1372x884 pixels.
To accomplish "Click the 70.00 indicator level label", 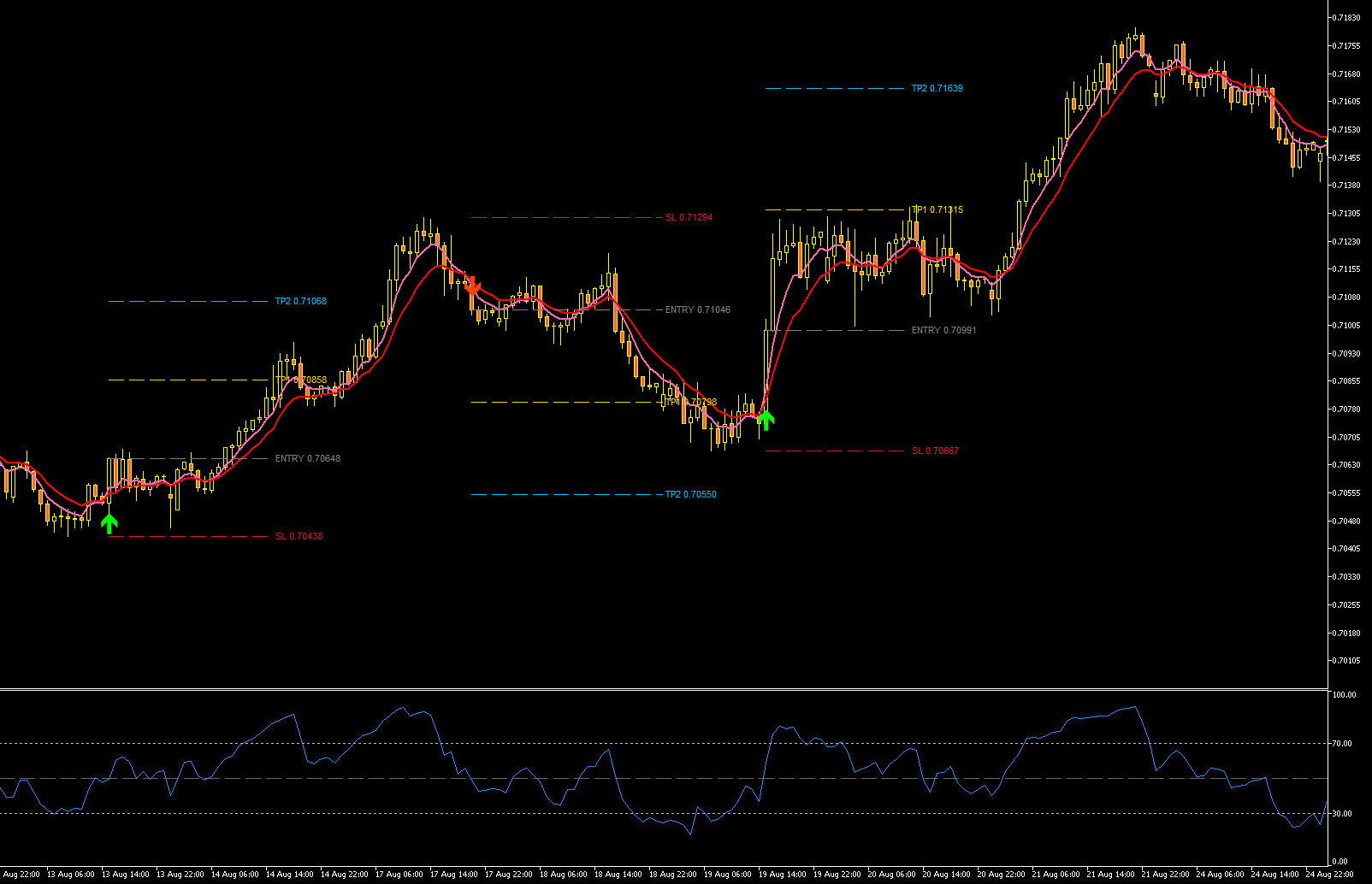I will click(x=1342, y=744).
